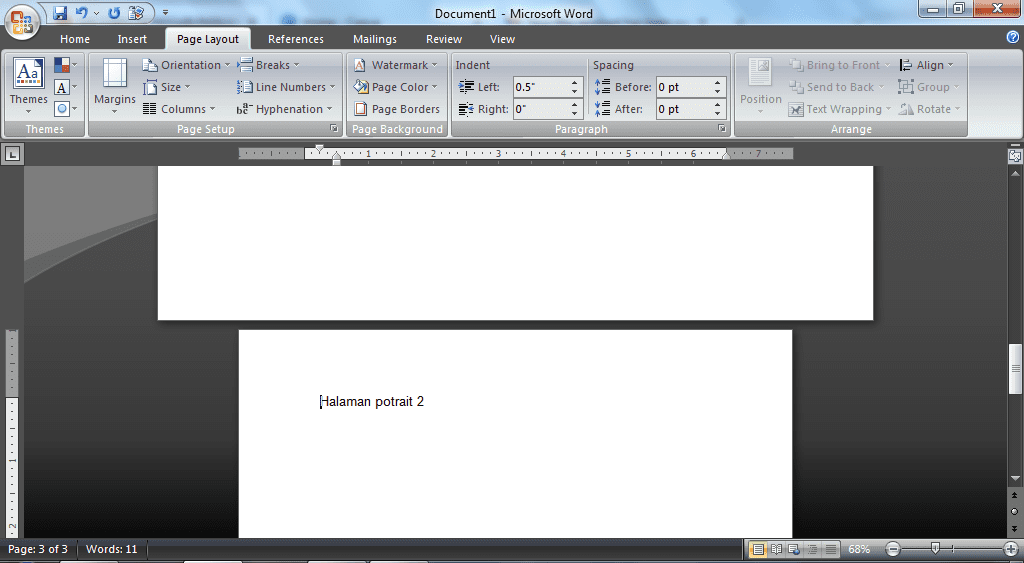1024x563 pixels.
Task: Click the vertical scrollbar thumb
Action: pyautogui.click(x=1015, y=368)
